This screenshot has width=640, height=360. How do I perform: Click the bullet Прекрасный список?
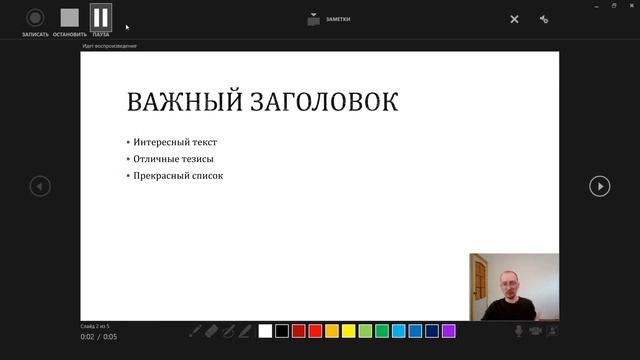[178, 176]
